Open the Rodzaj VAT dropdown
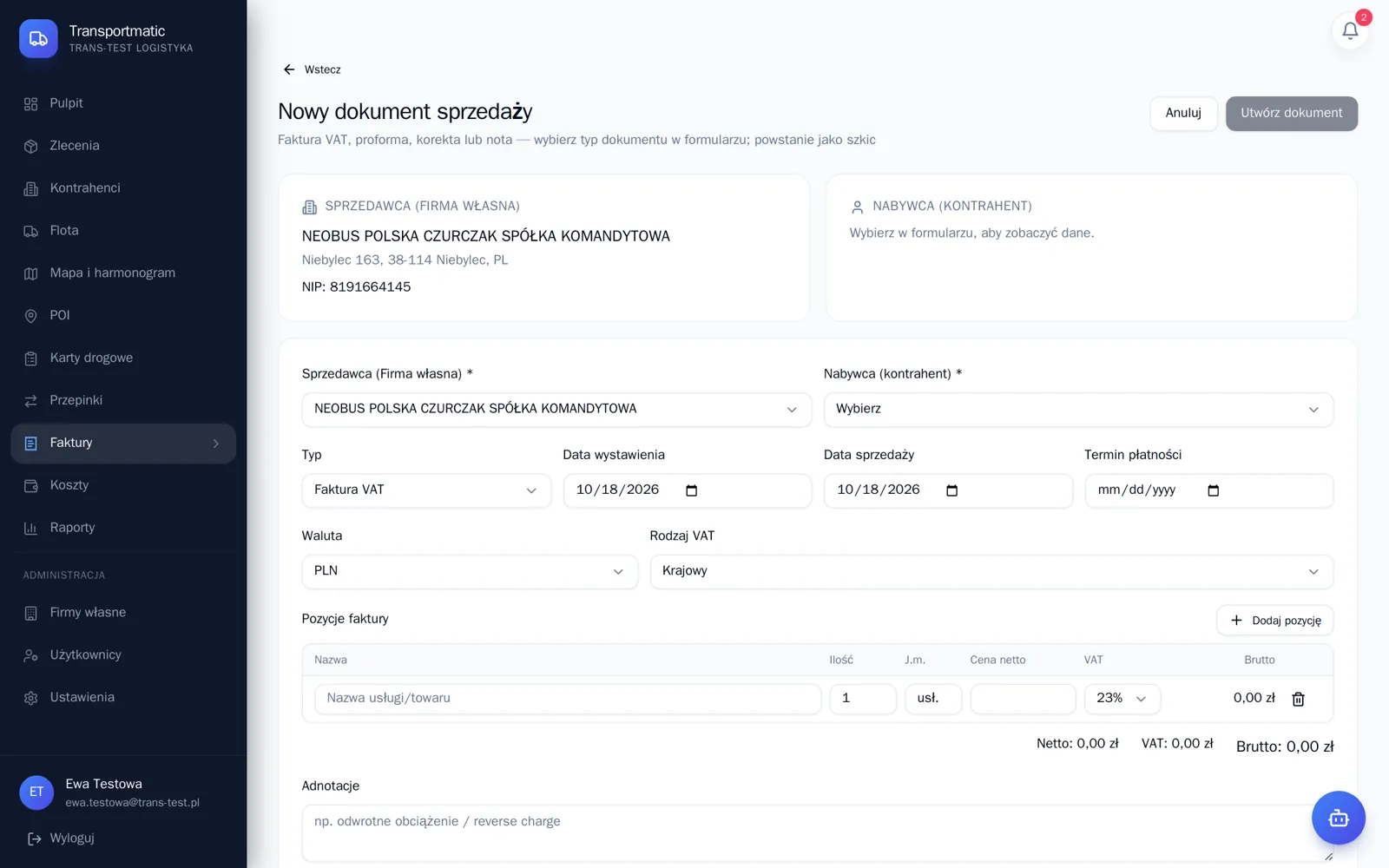 [991, 571]
